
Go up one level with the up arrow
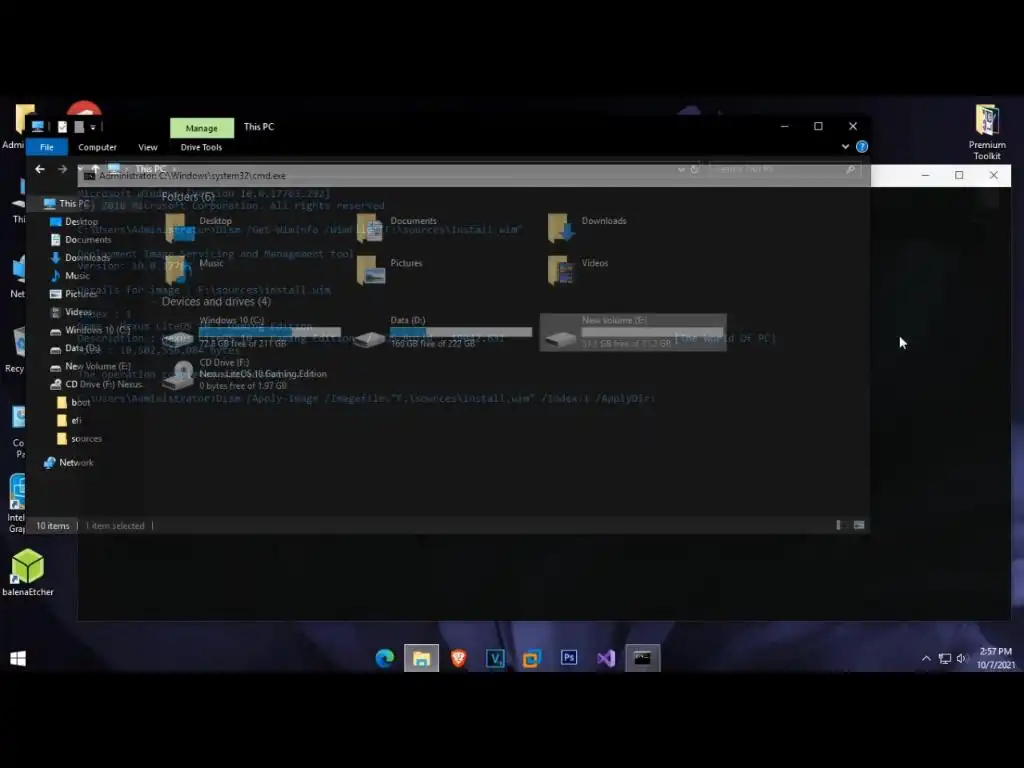(x=95, y=169)
